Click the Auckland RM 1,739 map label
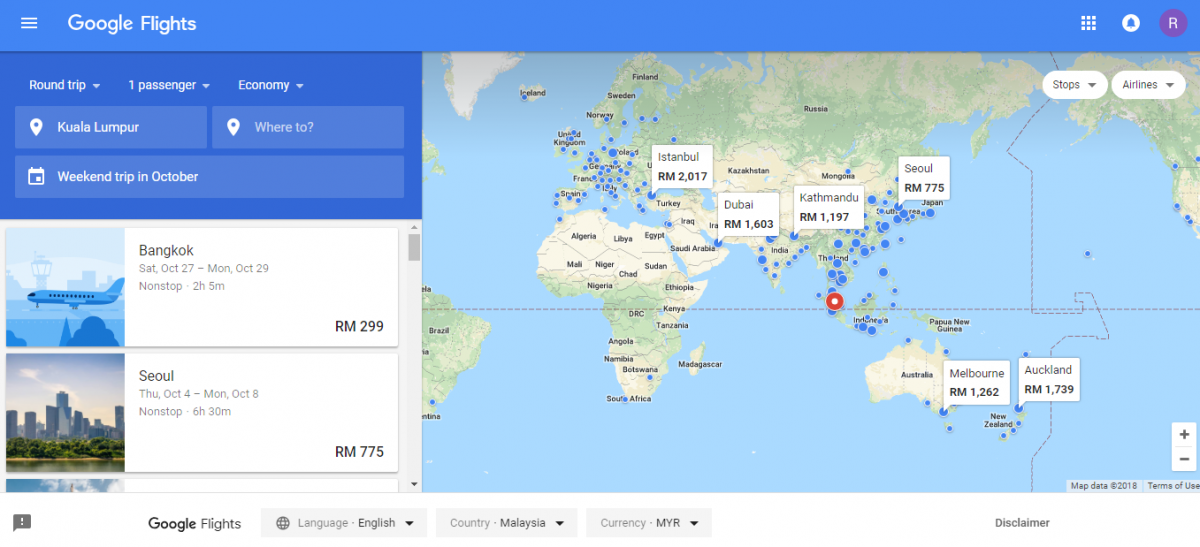Viewport: 1200px width, 547px height. tap(1049, 379)
